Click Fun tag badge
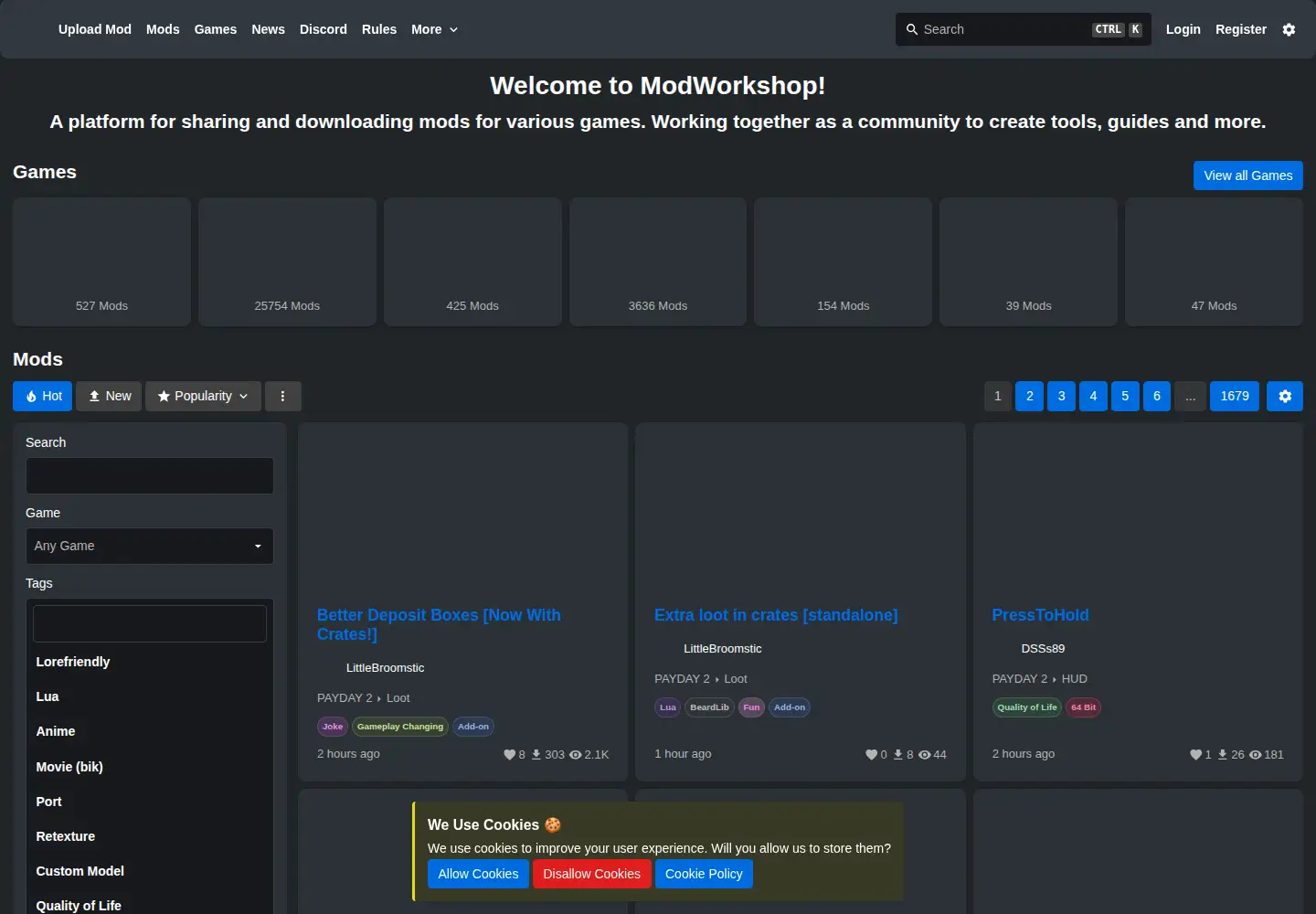Image resolution: width=1316 pixels, height=914 pixels. (x=751, y=707)
